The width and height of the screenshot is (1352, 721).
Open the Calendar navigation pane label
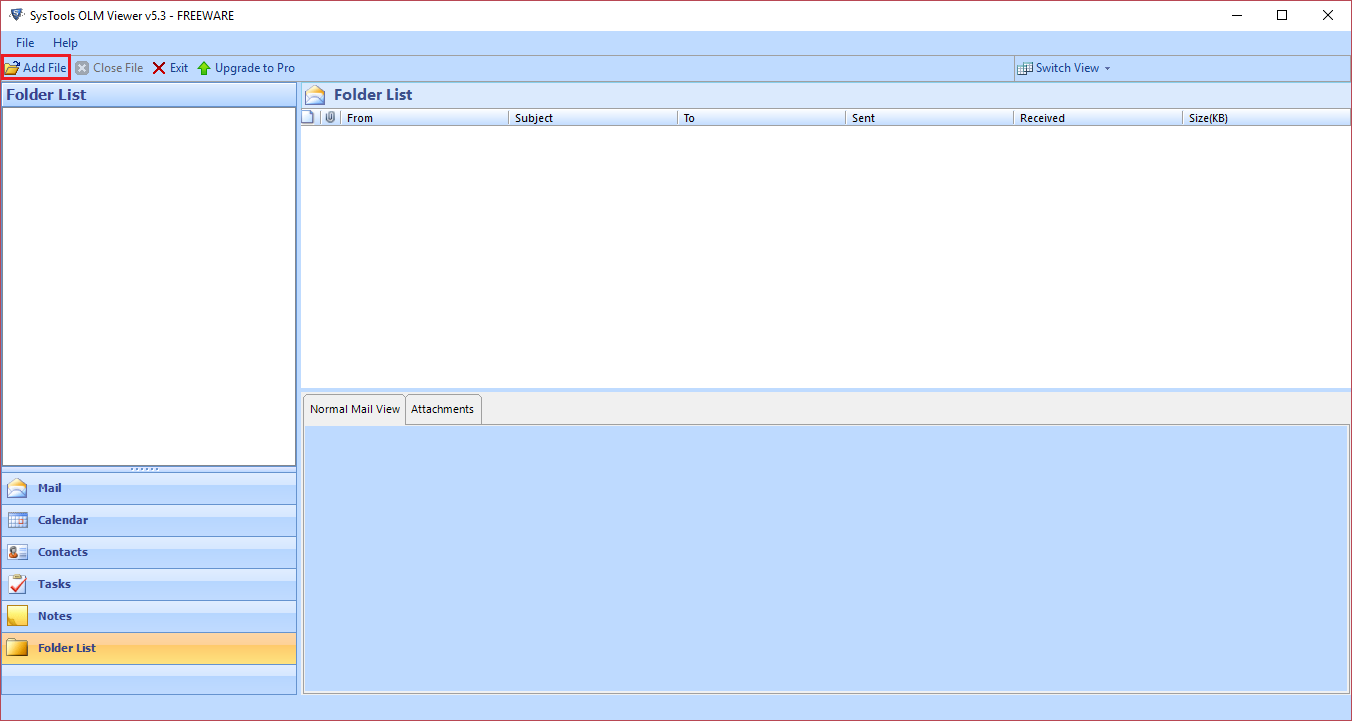(63, 520)
